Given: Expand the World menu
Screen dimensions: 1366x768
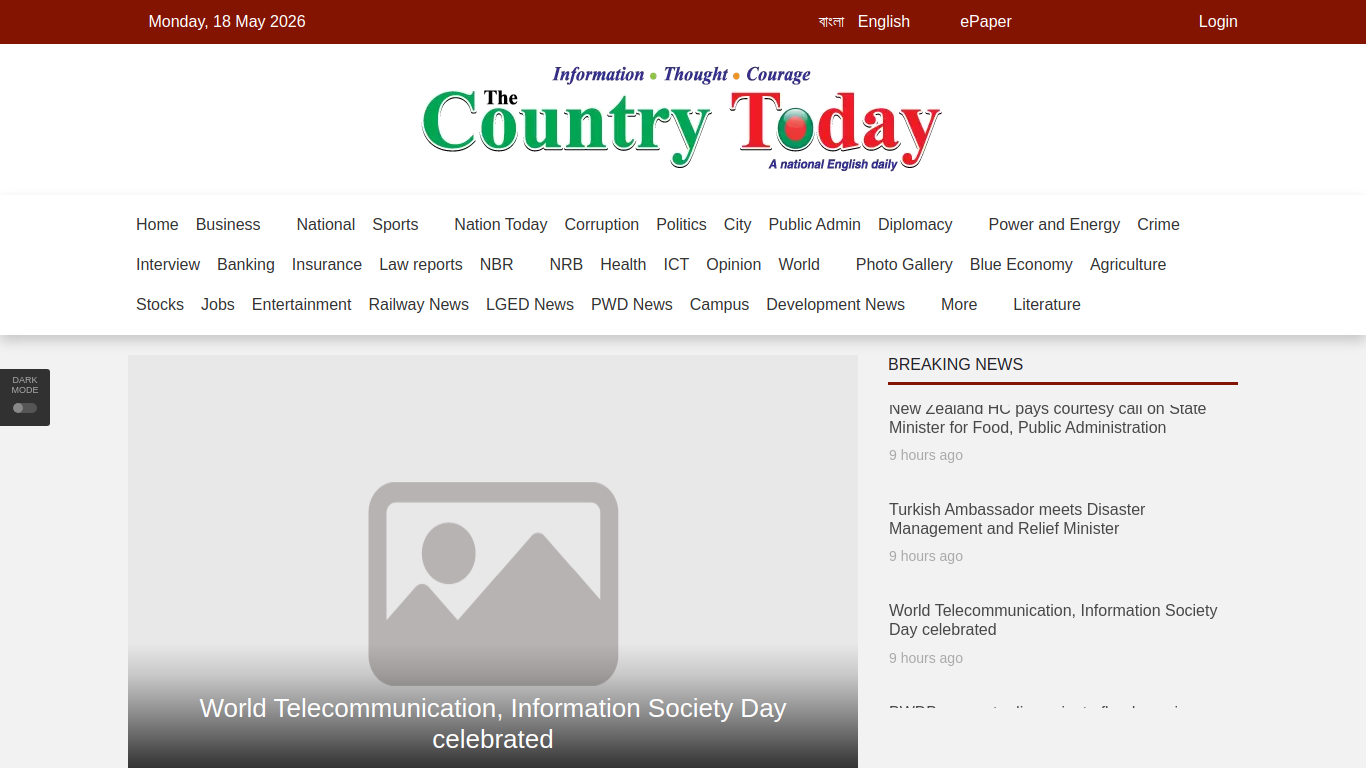Looking at the screenshot, I should (799, 265).
